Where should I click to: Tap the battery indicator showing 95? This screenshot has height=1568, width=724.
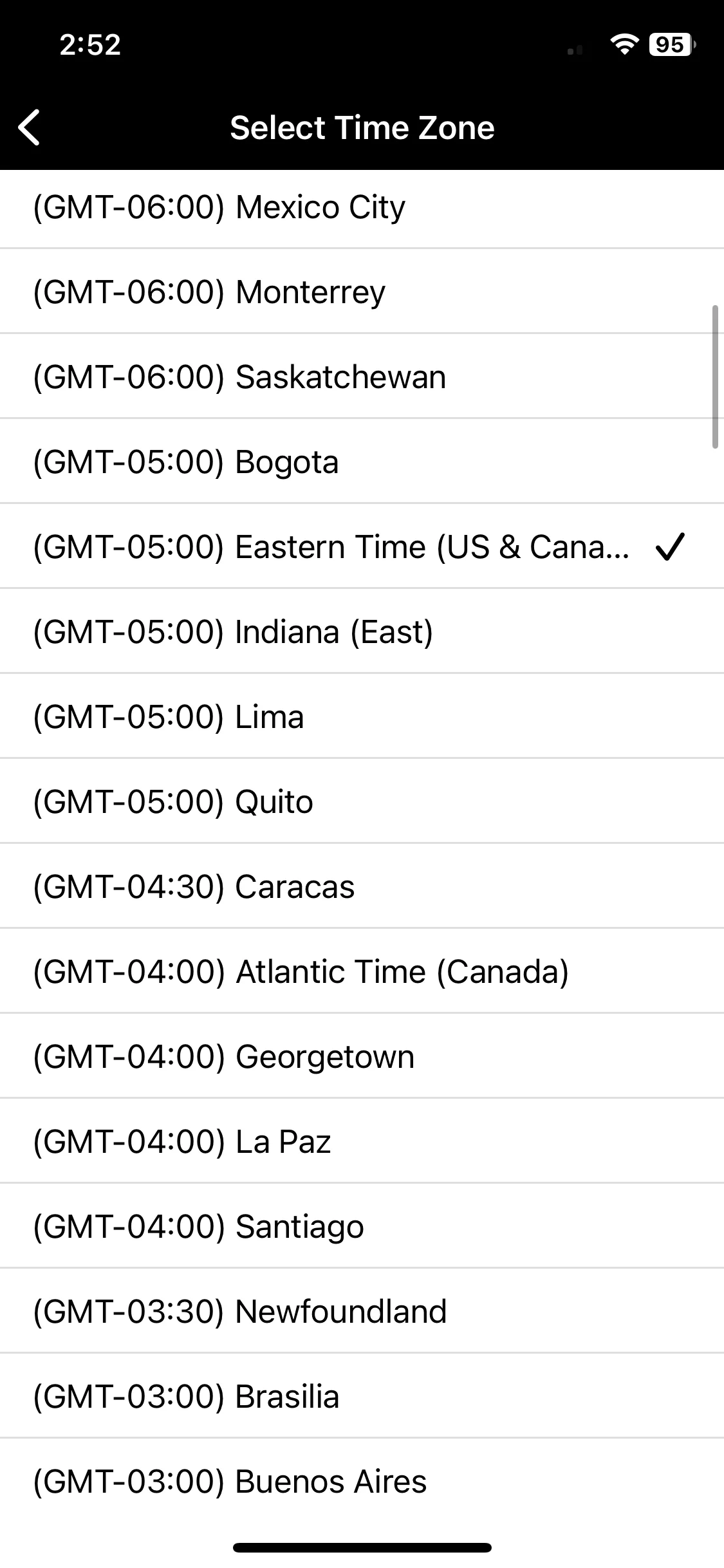click(x=672, y=44)
